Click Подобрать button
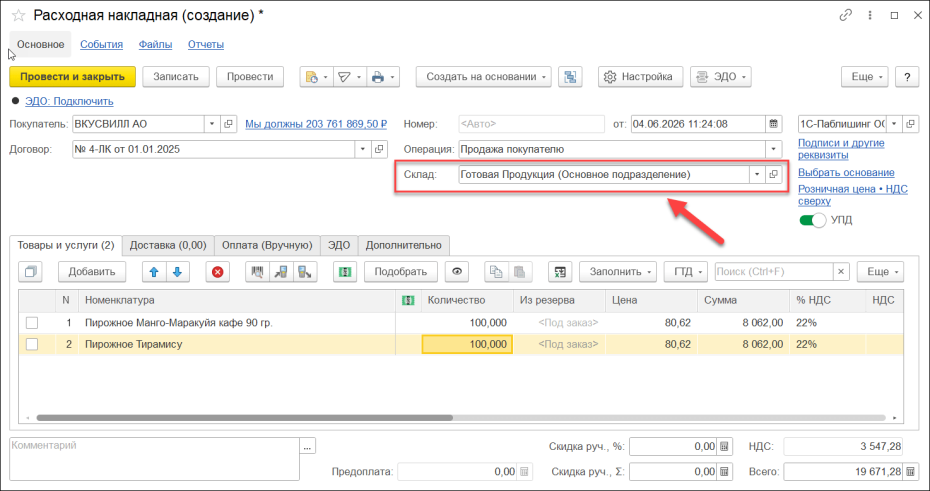The image size is (930, 491). point(401,272)
